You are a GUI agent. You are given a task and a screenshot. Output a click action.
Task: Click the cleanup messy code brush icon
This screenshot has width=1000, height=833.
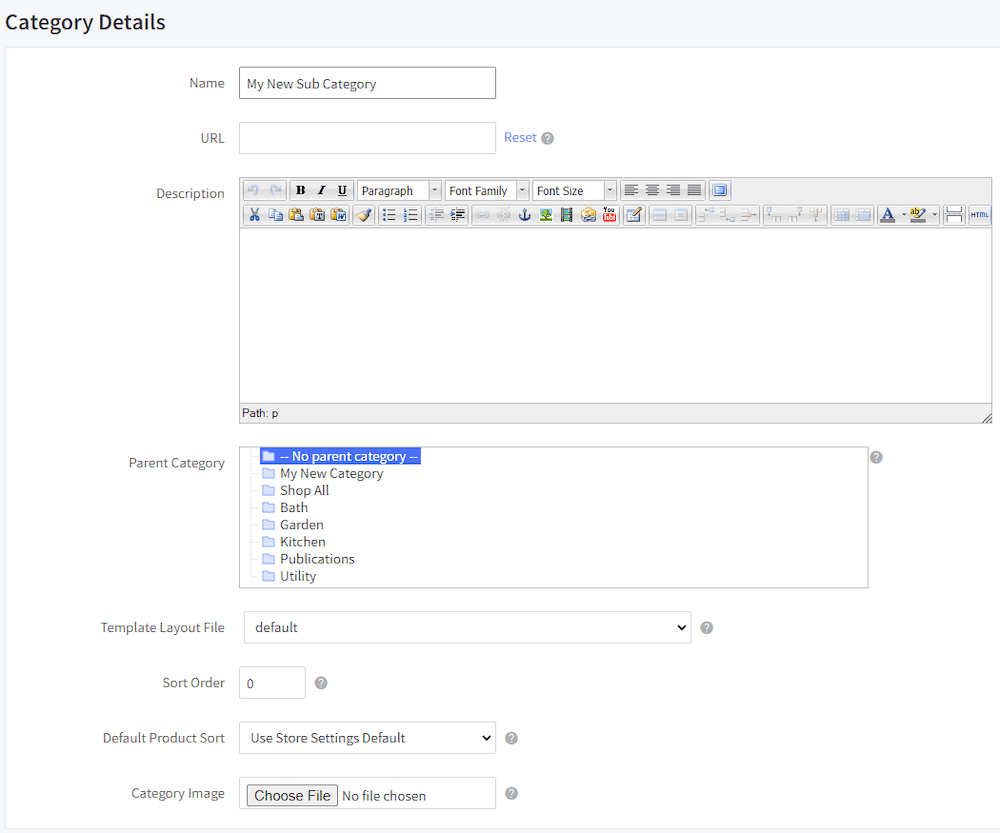coord(364,215)
